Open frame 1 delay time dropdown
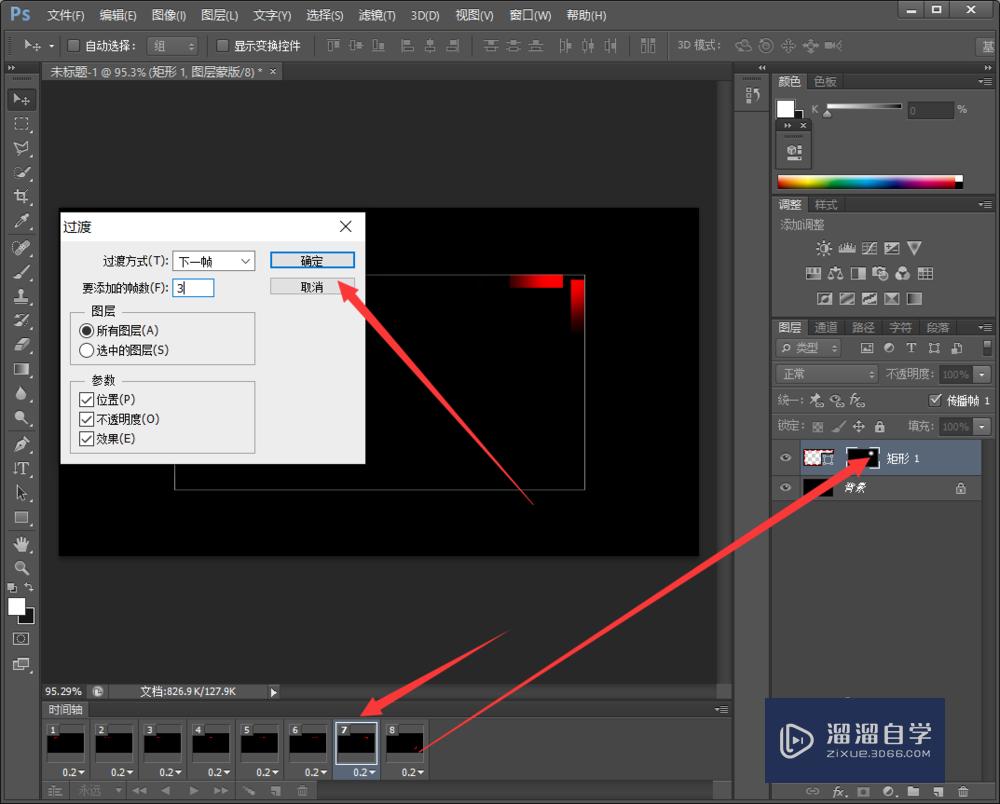Viewport: 1000px width, 804px height. tap(73, 772)
